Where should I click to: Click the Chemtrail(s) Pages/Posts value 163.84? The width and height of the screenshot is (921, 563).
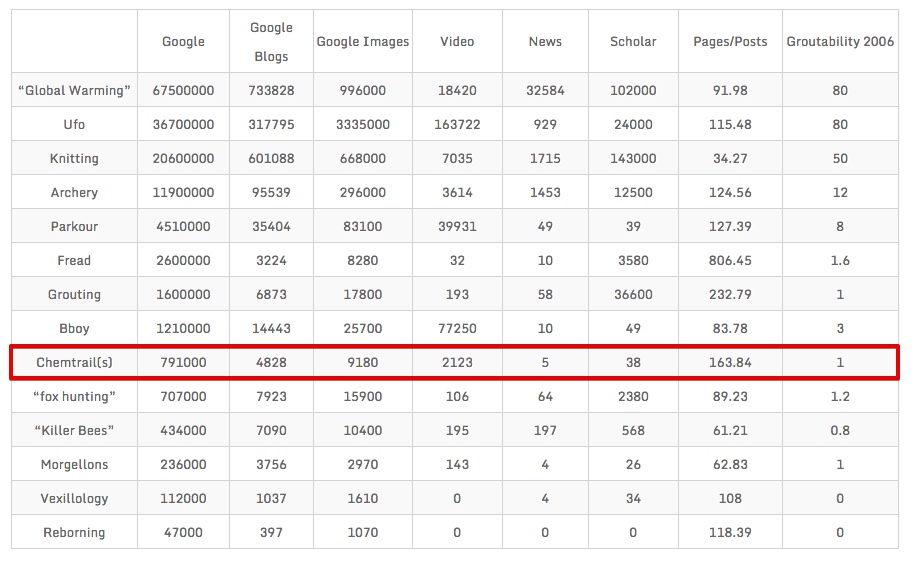[x=730, y=363]
